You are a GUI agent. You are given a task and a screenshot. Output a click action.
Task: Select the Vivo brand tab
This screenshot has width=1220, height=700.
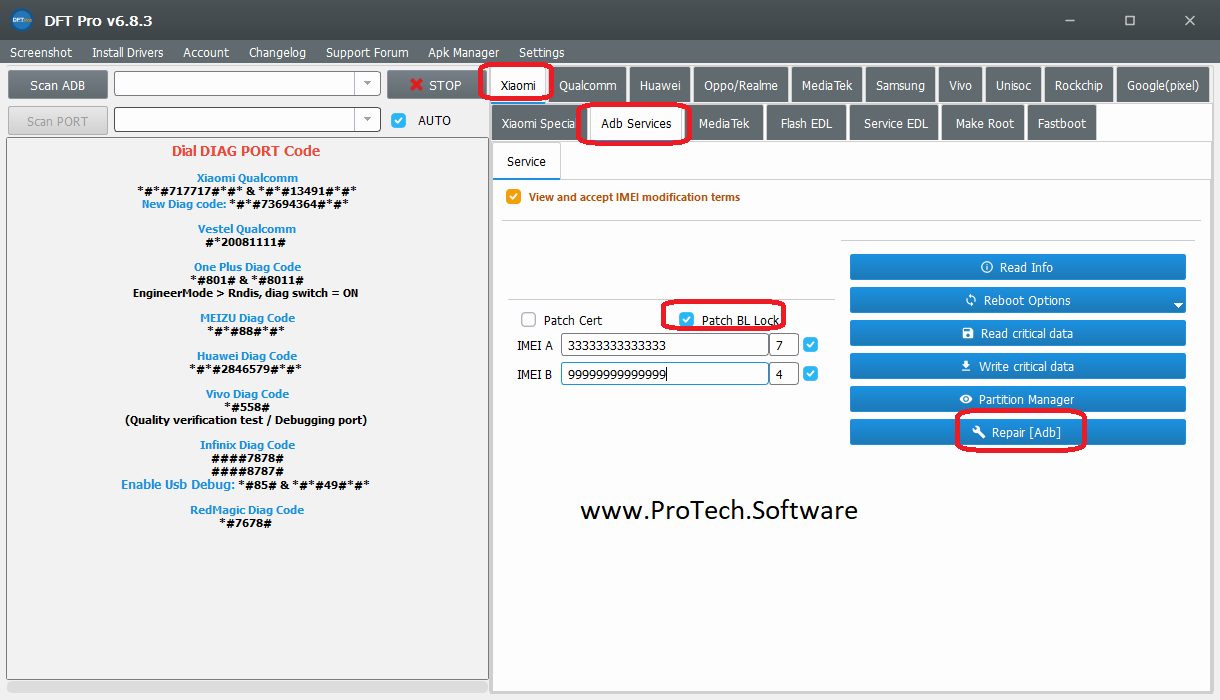click(961, 85)
